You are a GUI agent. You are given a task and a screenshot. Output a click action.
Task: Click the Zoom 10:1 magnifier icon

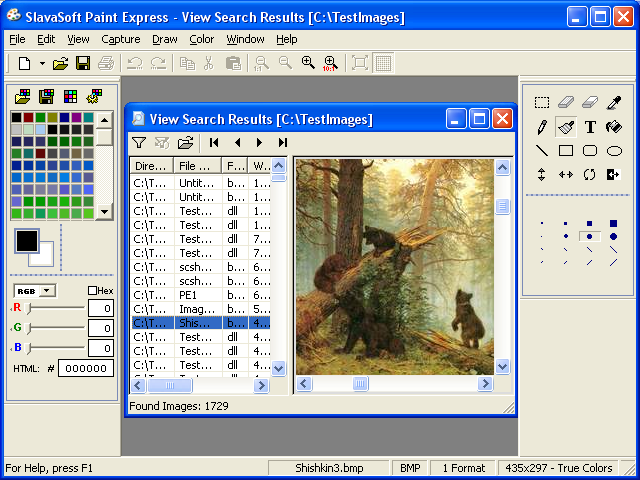[330, 63]
